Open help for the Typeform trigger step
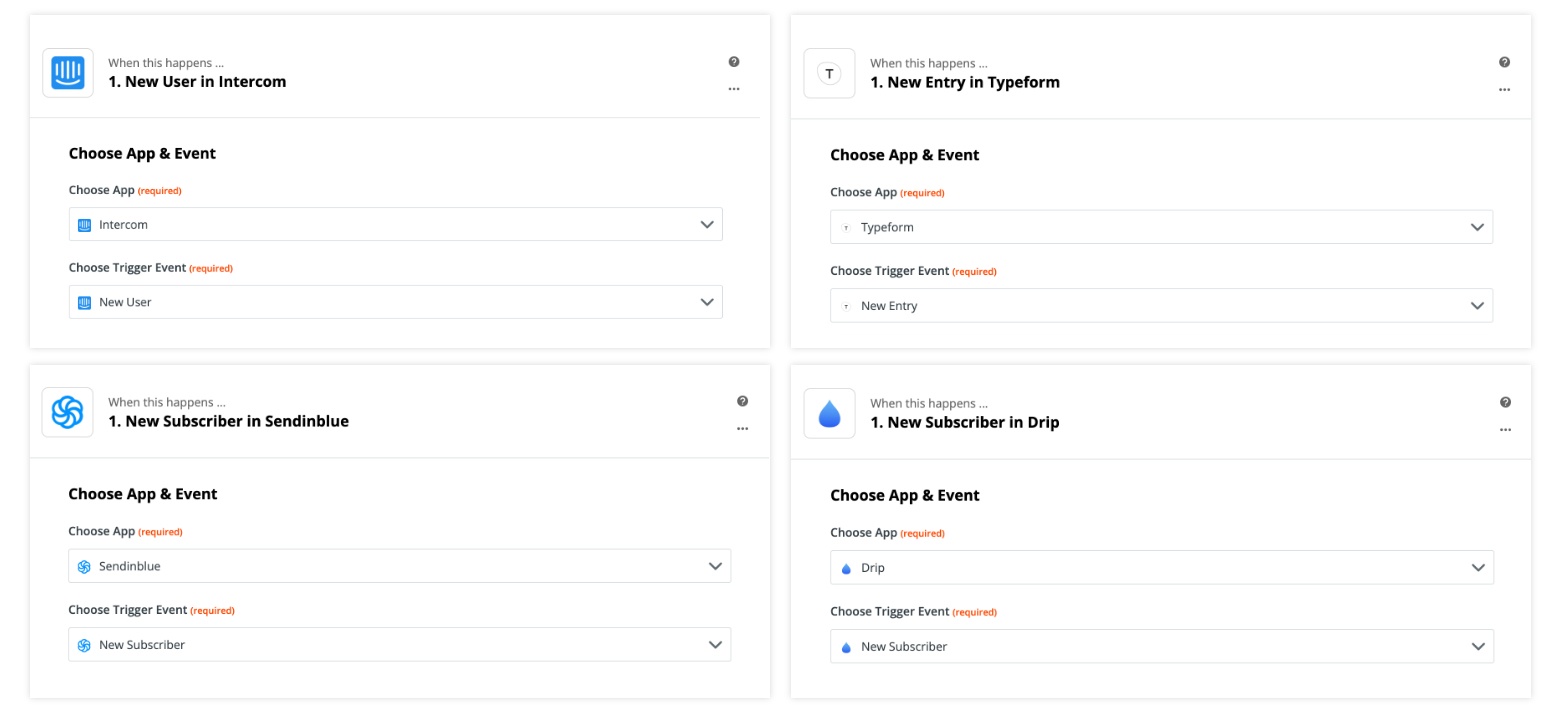Screen dimensions: 1560x713 click(x=1504, y=62)
